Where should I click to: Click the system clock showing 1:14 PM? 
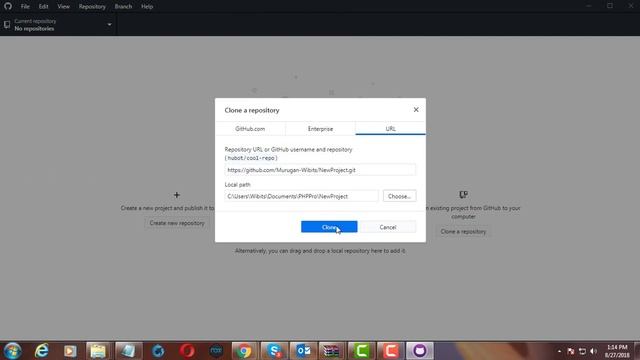pos(617,351)
